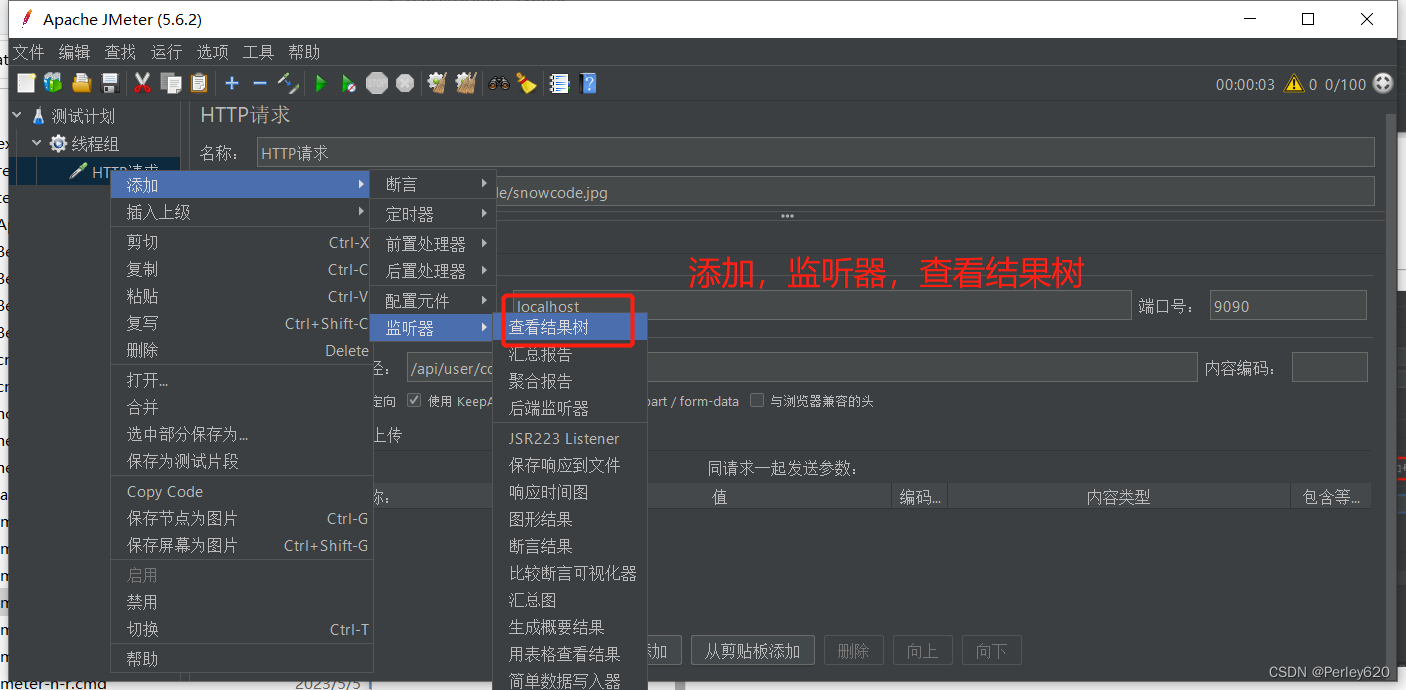1406x690 pixels.
Task: Click the Stop test icon
Action: click(377, 84)
